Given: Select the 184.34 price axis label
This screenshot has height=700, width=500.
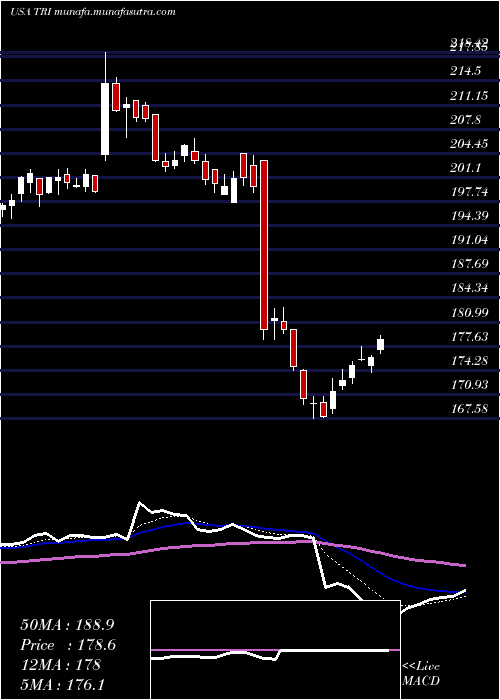Looking at the screenshot, I should (469, 288).
